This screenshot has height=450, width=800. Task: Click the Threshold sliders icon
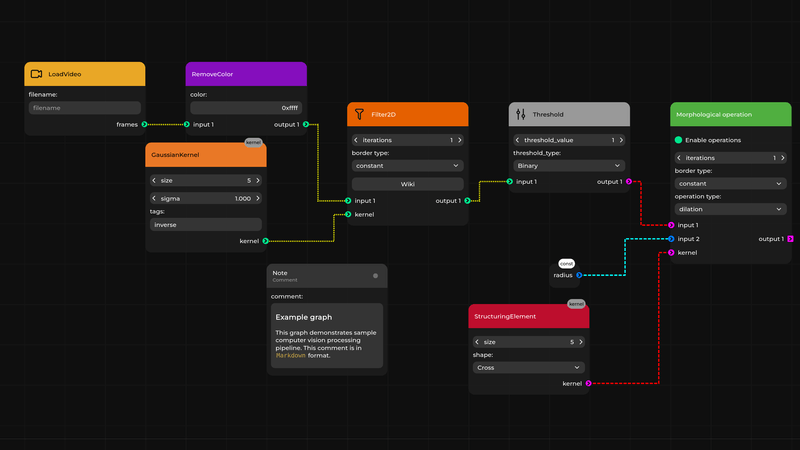[520, 115]
